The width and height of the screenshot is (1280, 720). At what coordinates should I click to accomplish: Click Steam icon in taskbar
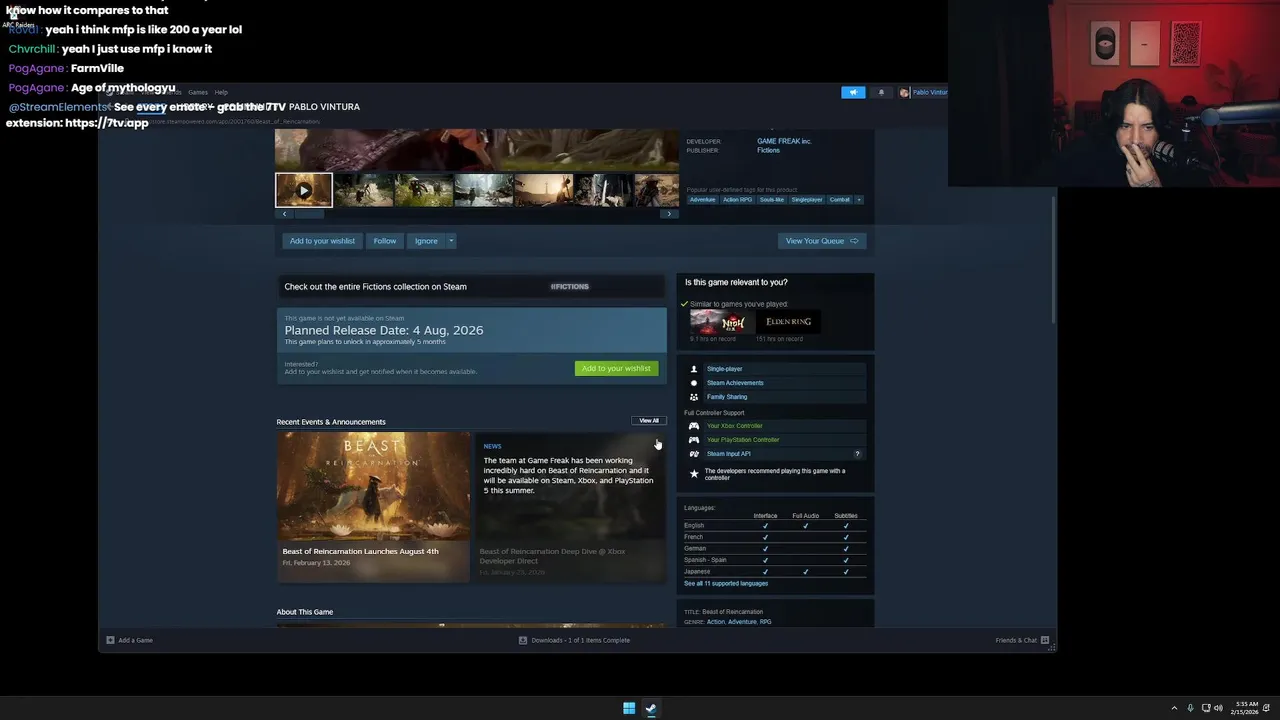coord(651,708)
